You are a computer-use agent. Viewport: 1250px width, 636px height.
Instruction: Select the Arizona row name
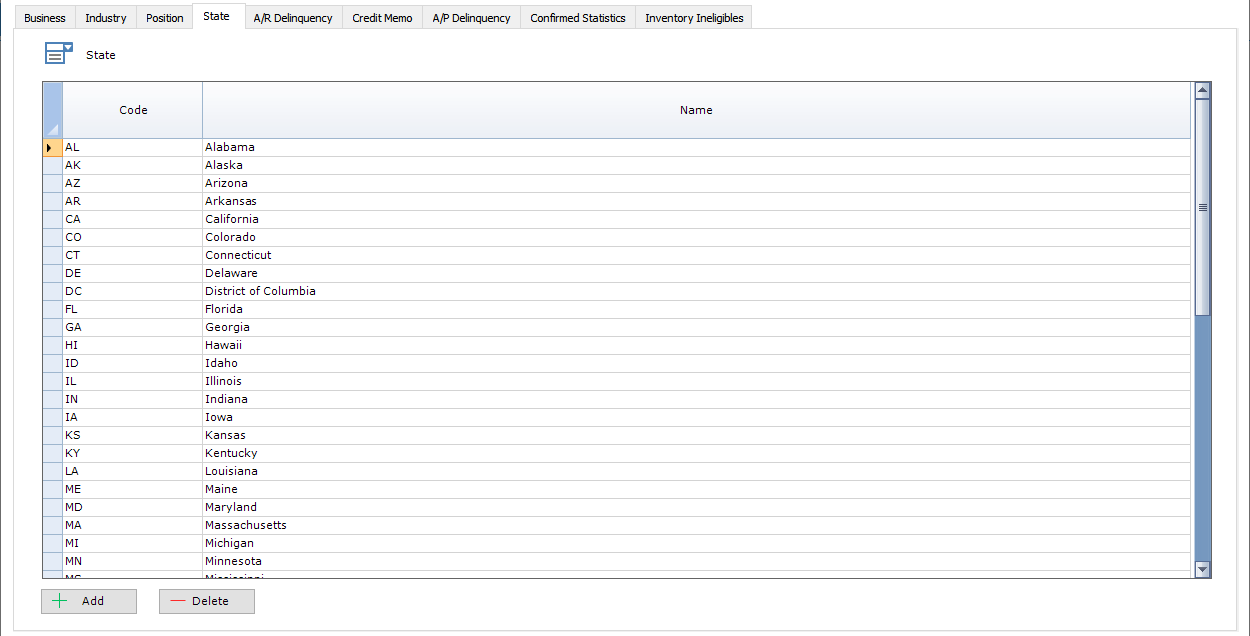pyautogui.click(x=696, y=183)
